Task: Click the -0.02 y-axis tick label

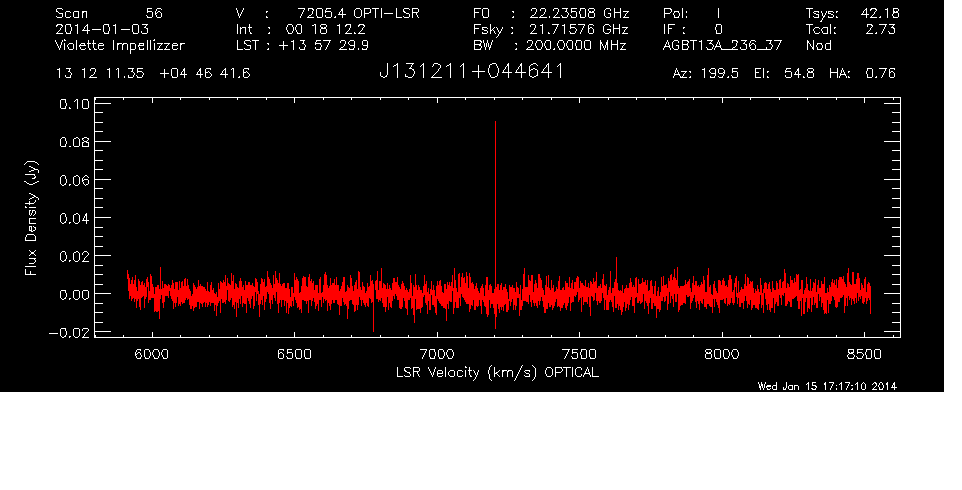Action: [x=68, y=332]
